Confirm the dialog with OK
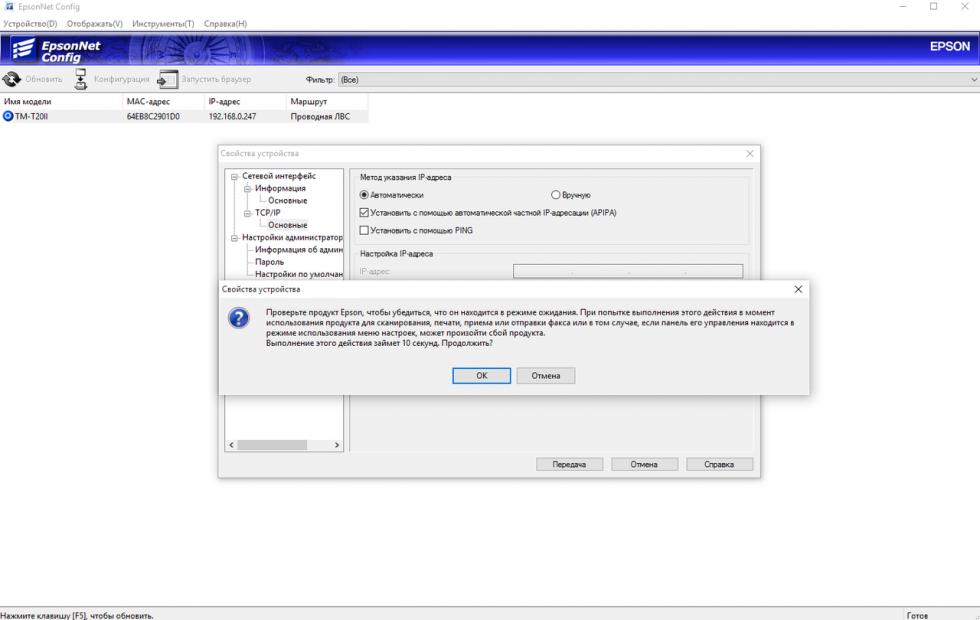The image size is (980, 620). click(481, 376)
